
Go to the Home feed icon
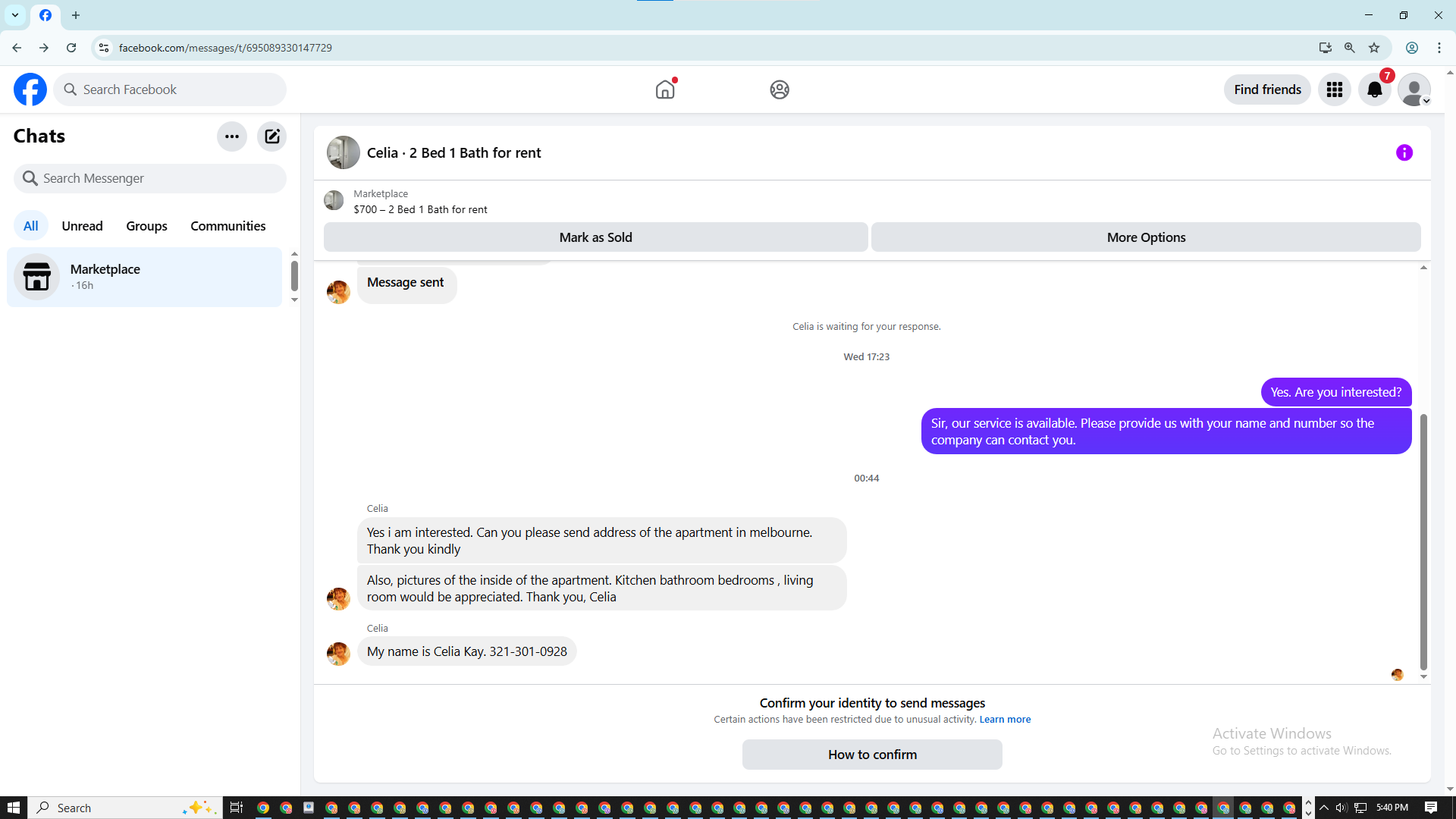[x=665, y=89]
